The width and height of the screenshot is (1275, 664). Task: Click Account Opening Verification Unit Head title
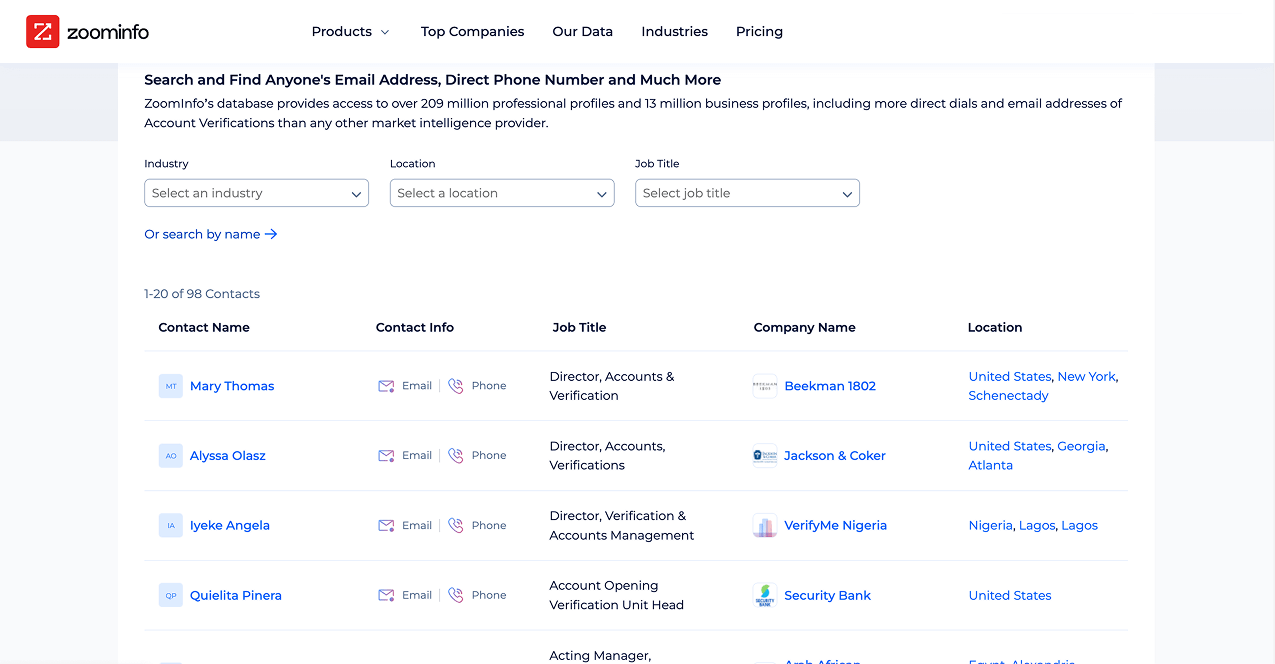point(616,596)
